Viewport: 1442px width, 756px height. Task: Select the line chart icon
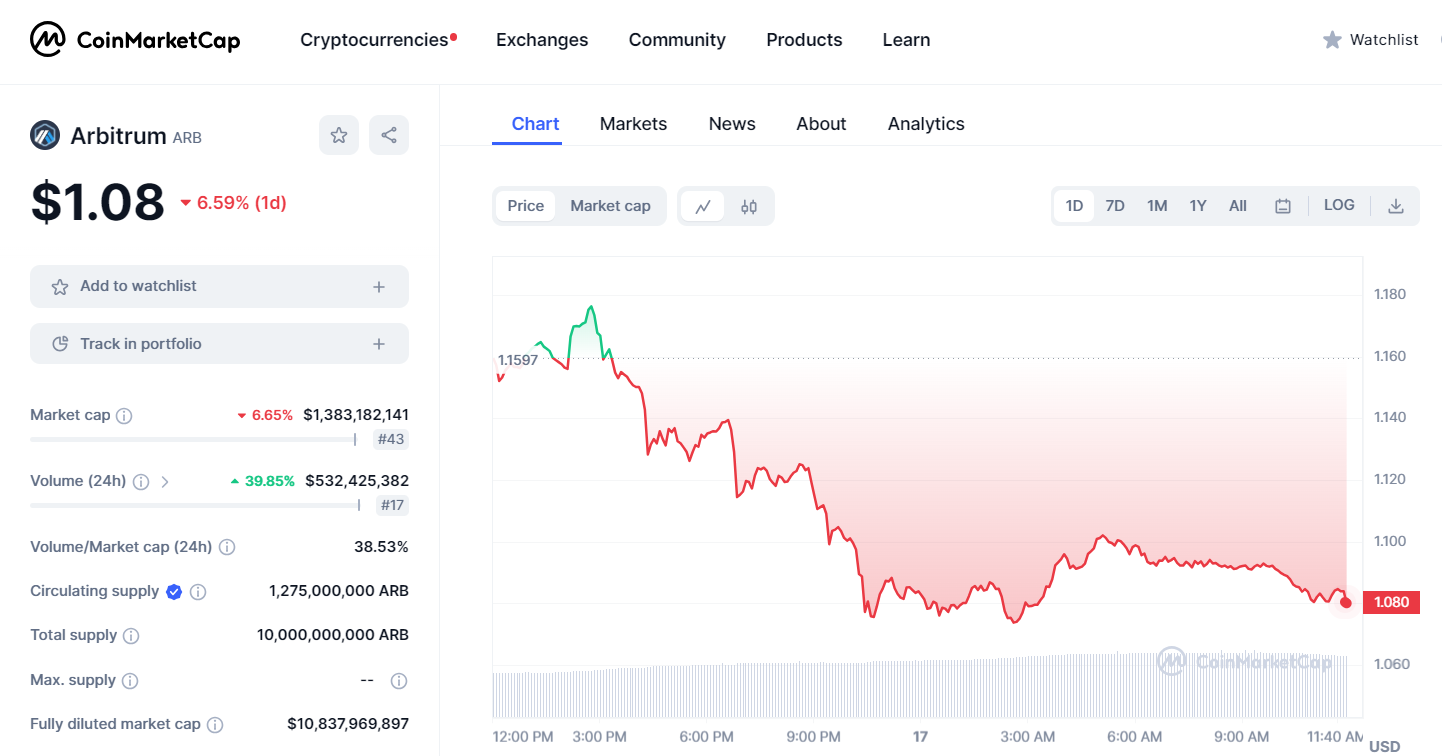[x=703, y=206]
